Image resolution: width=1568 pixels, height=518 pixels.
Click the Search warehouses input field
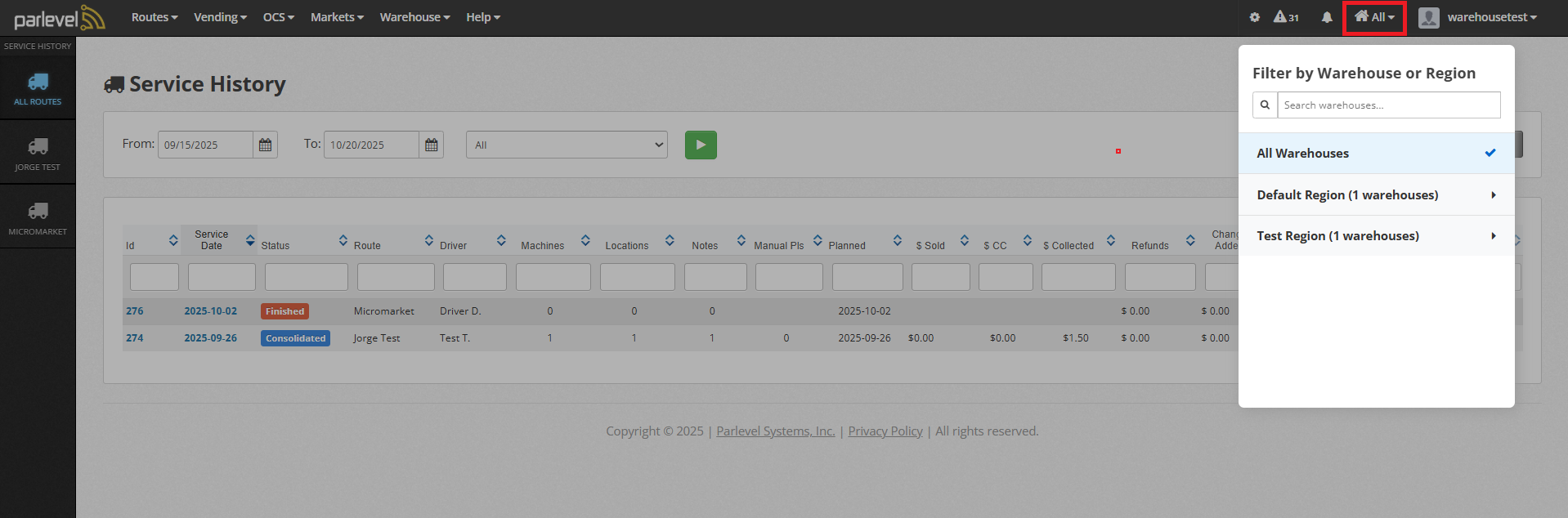tap(1388, 105)
